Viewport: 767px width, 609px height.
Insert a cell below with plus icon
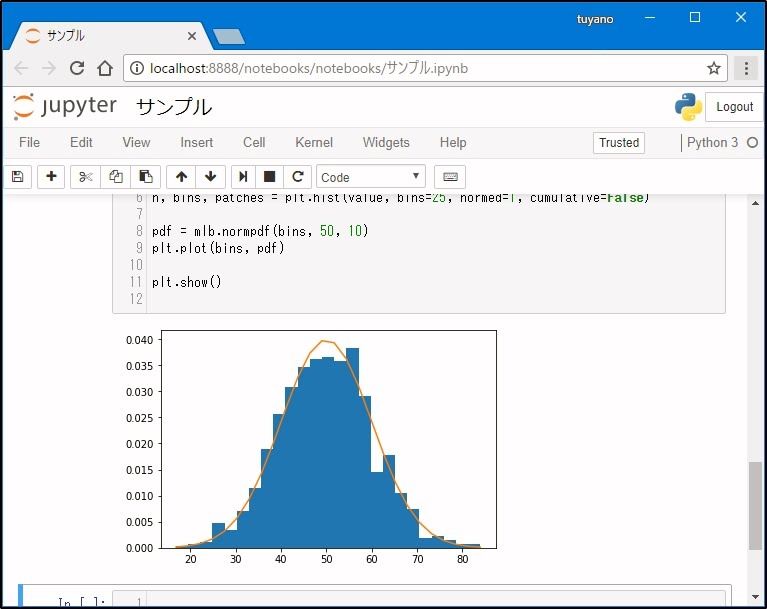(x=52, y=177)
